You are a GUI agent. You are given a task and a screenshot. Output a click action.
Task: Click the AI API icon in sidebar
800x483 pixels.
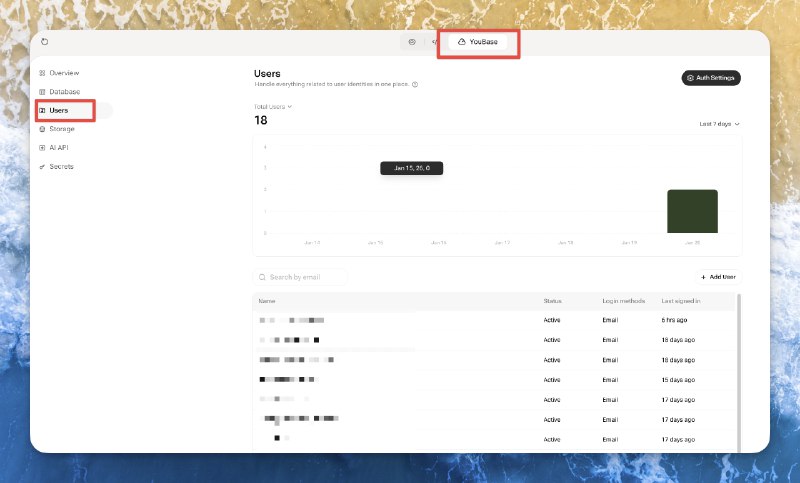tap(42, 147)
